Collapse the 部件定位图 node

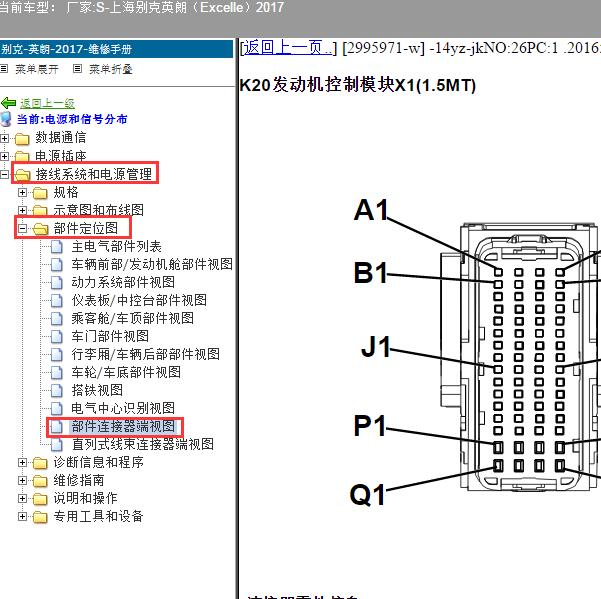click(x=22, y=229)
